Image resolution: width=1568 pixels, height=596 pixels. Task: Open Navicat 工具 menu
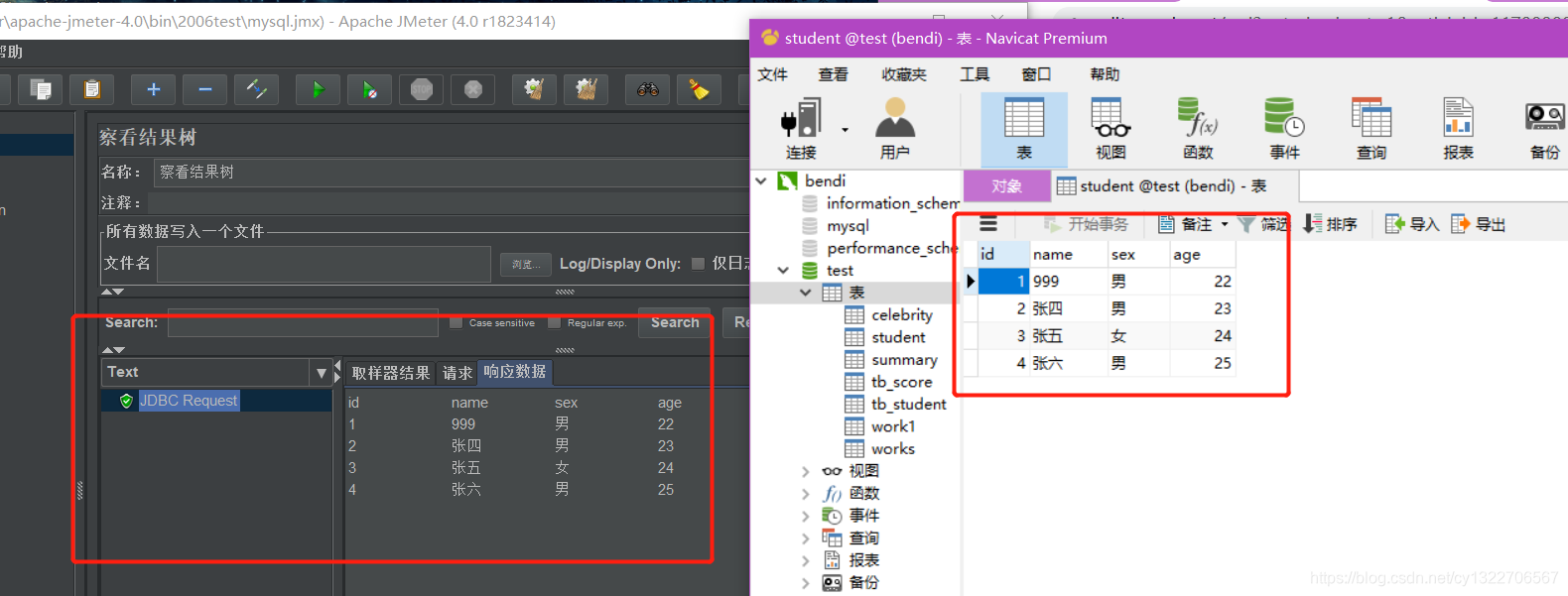click(x=975, y=74)
